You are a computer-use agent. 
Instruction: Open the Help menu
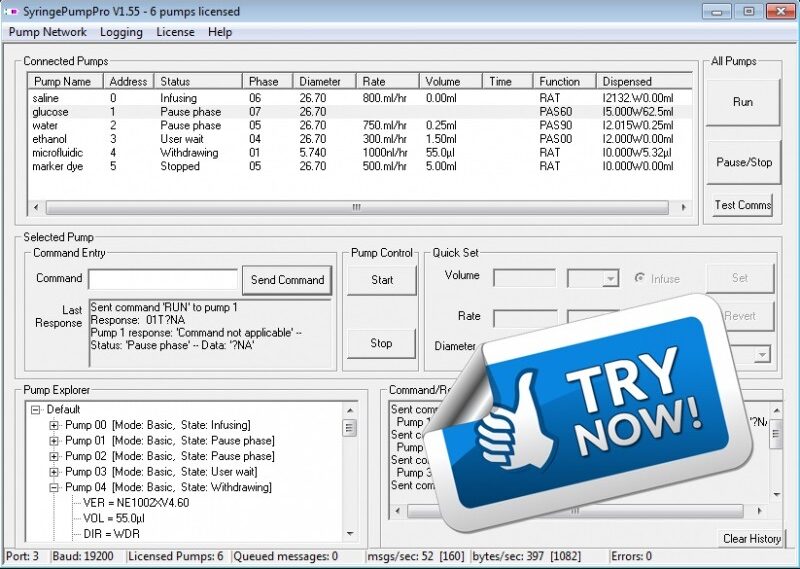220,32
